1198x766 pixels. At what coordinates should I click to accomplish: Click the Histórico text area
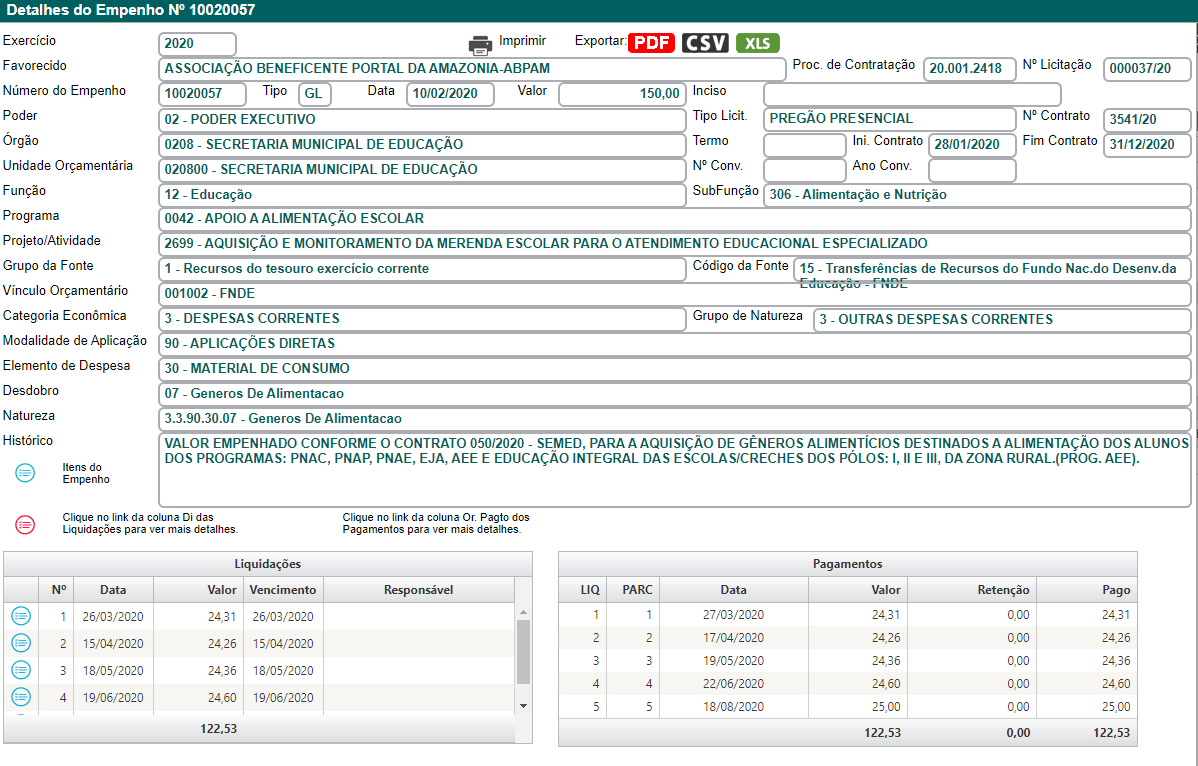[x=675, y=470]
